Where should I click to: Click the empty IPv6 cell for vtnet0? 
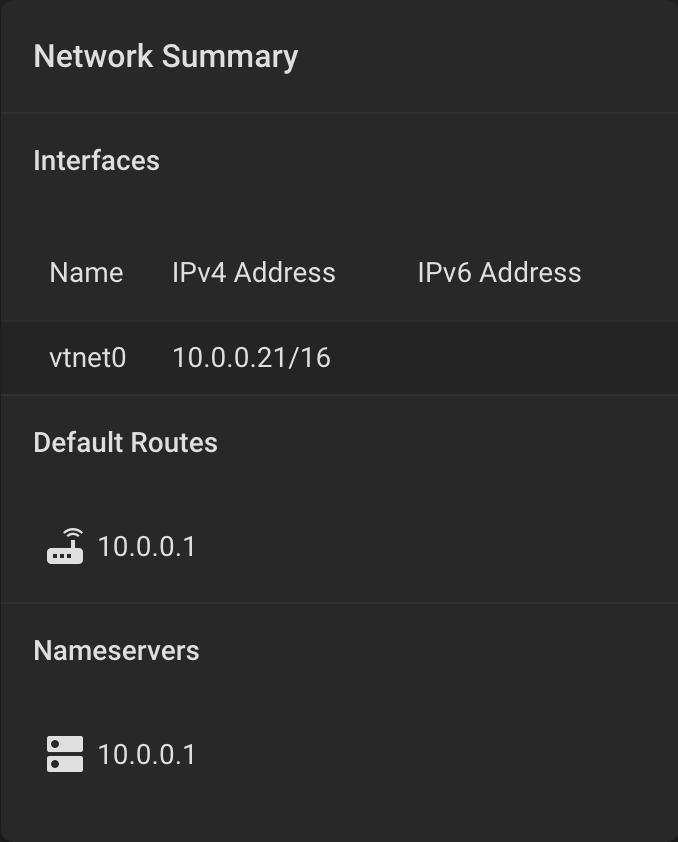(498, 357)
